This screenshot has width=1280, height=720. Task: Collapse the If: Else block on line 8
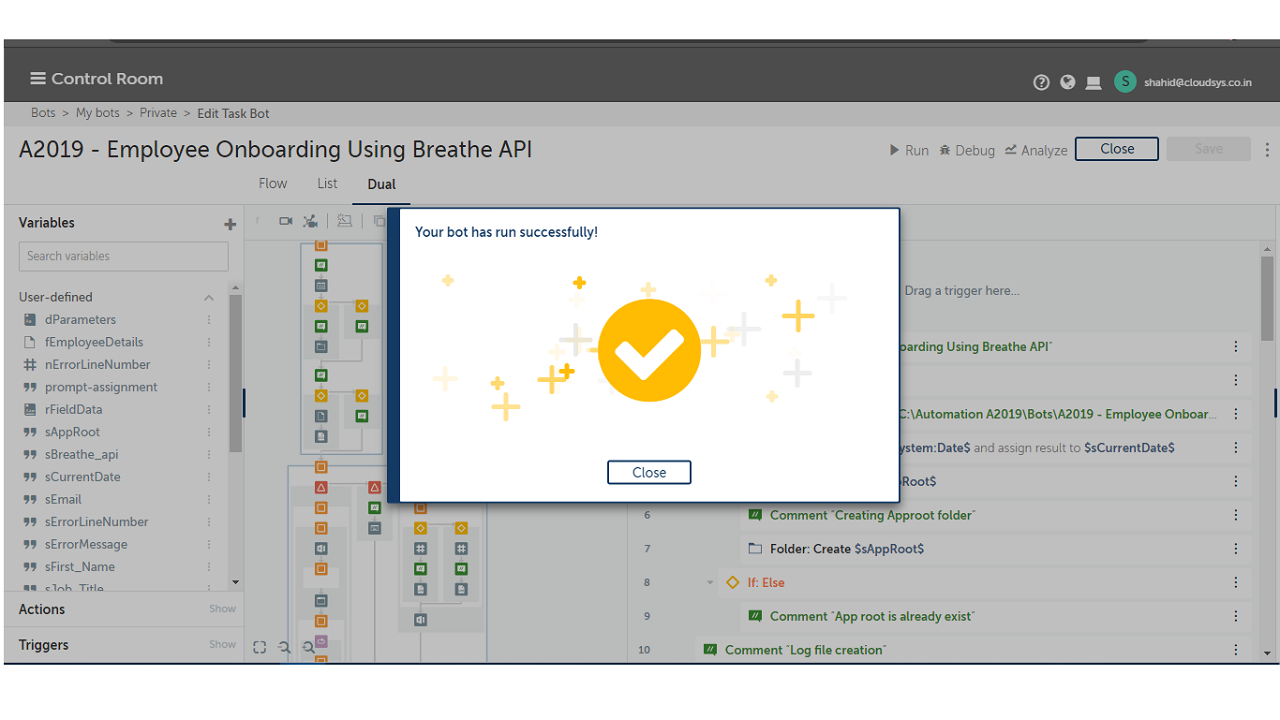[710, 583]
